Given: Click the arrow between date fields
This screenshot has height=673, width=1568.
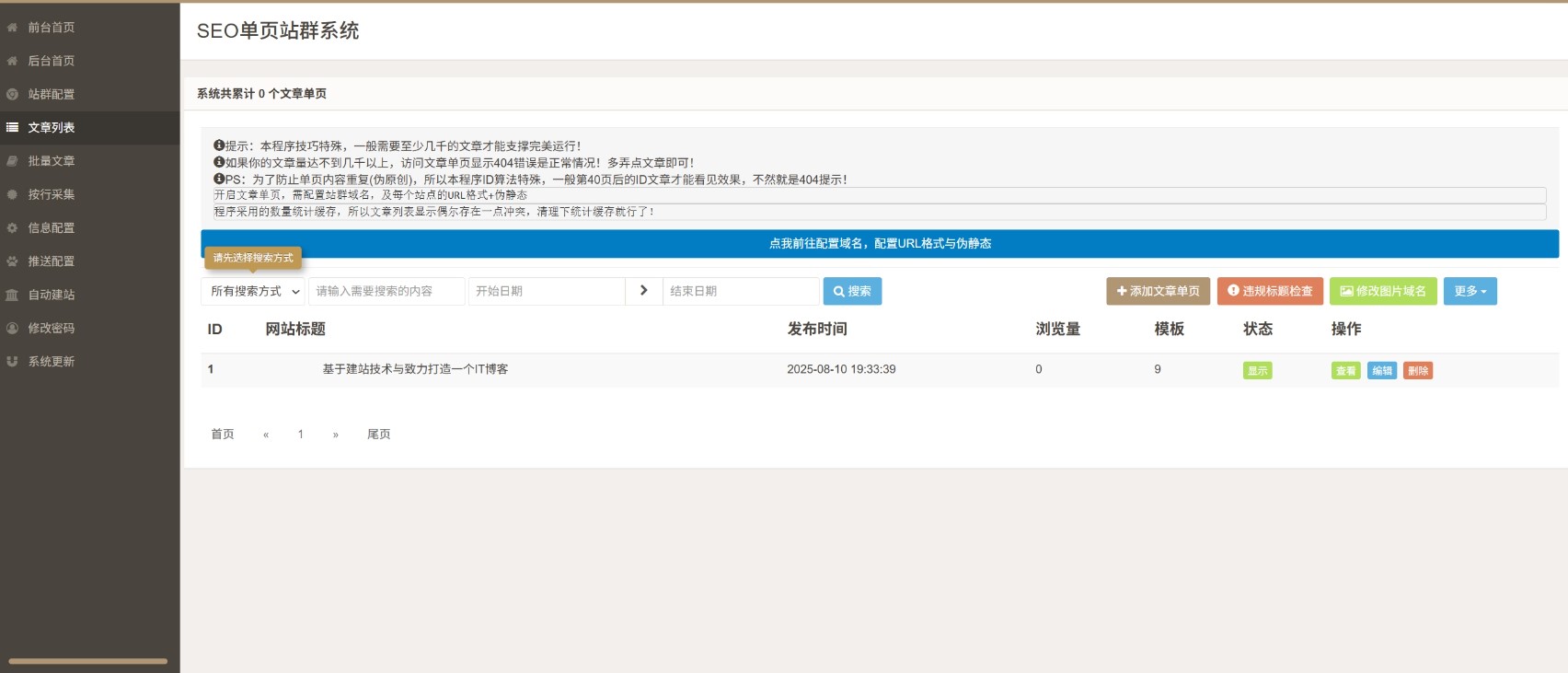Looking at the screenshot, I should click(643, 291).
